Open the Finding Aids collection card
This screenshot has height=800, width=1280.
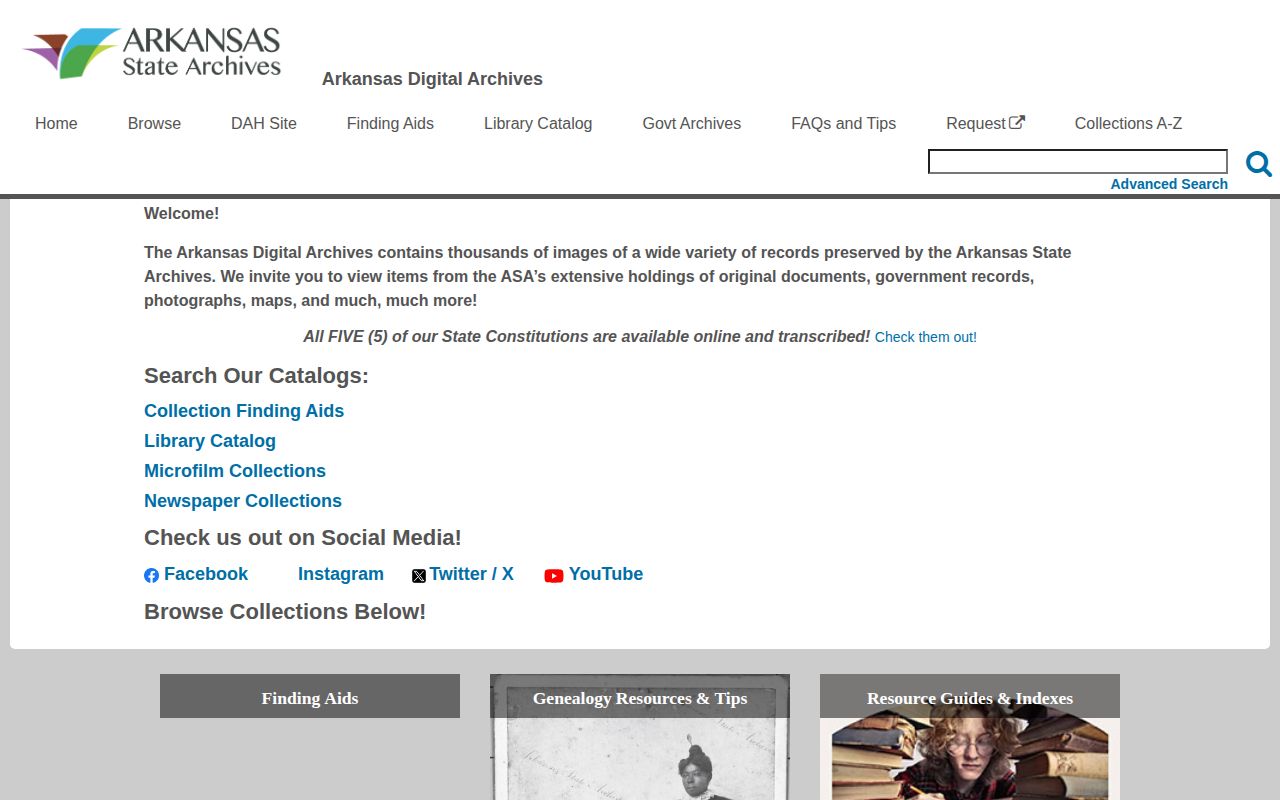tap(310, 696)
